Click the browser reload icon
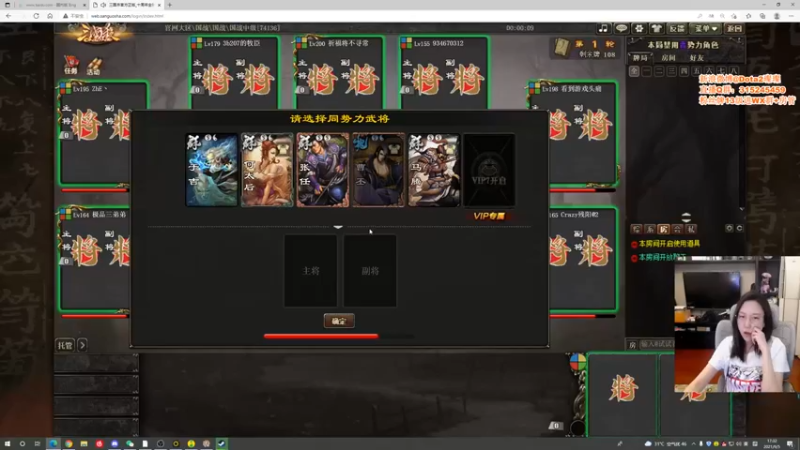This screenshot has width=800, height=450. click(x=36, y=16)
